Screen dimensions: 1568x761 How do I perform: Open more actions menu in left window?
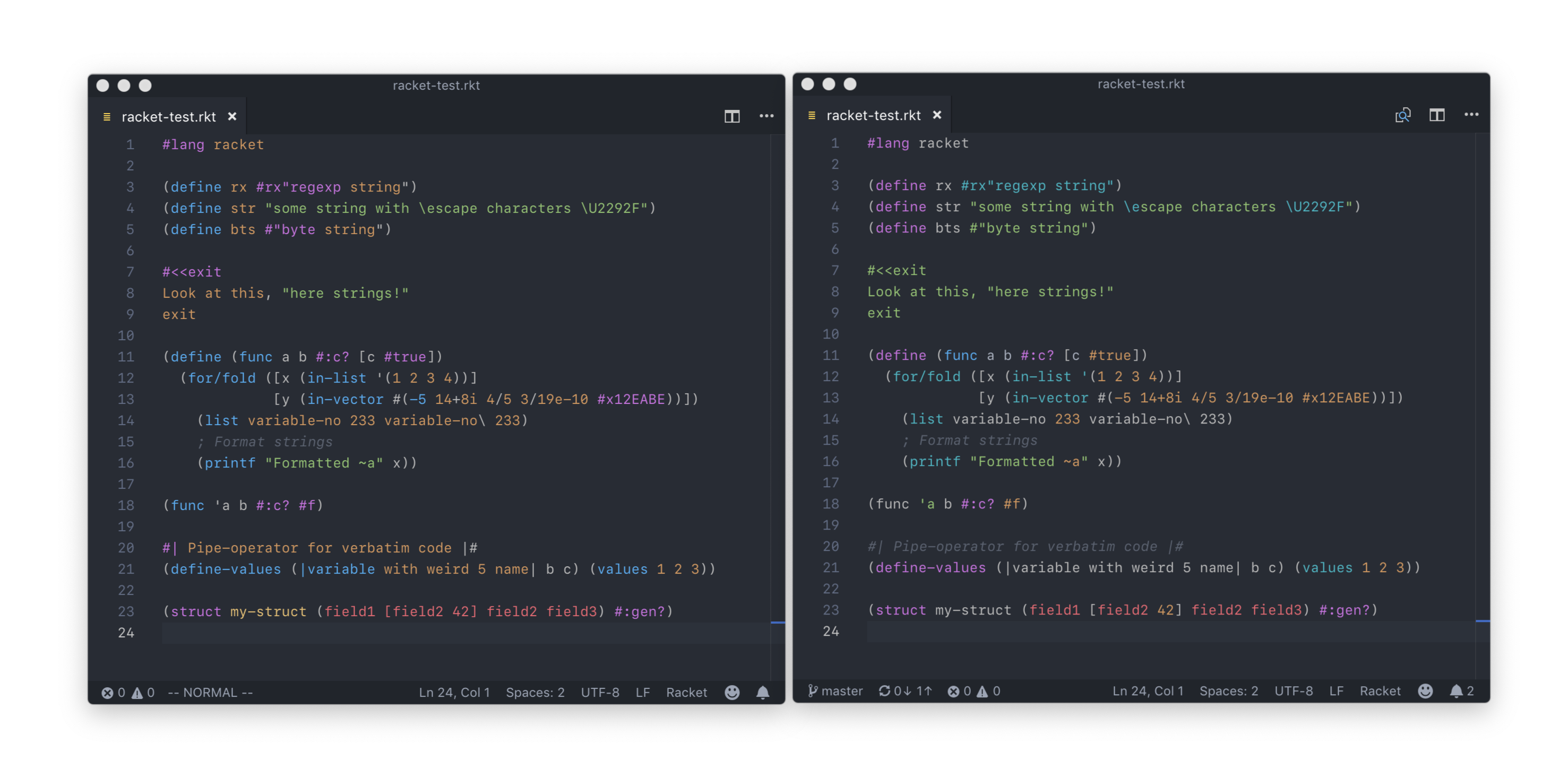766,116
